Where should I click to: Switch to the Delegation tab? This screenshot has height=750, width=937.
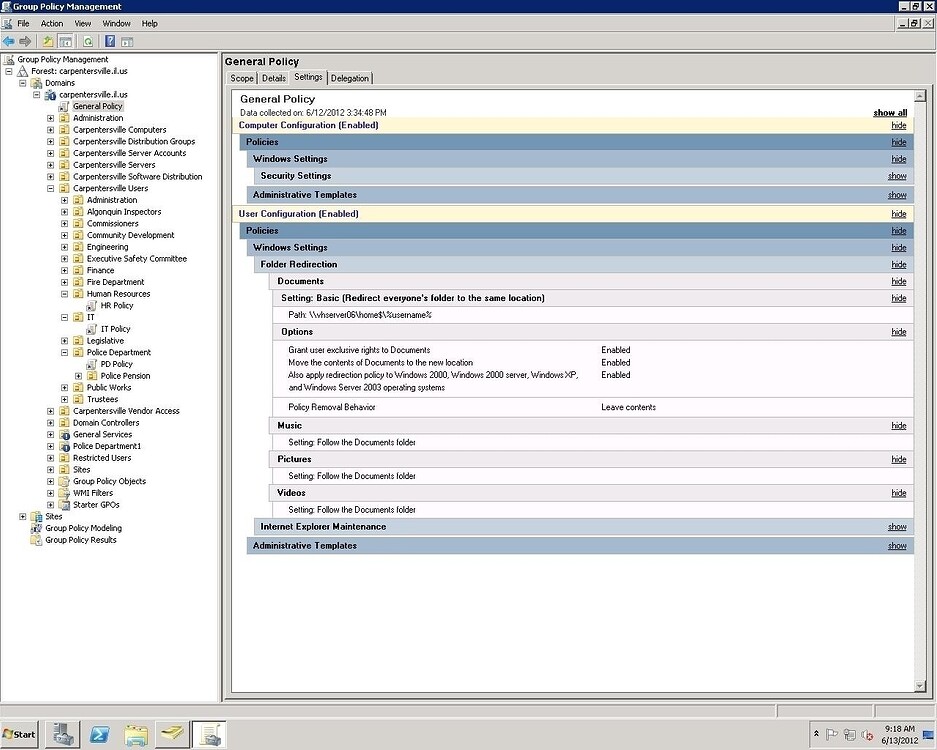[x=350, y=78]
